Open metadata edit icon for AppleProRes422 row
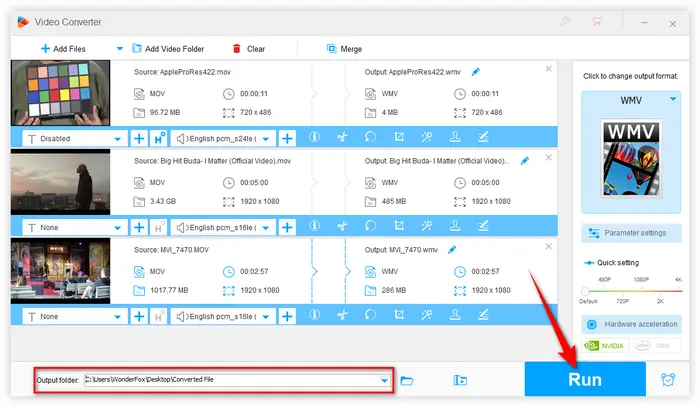The width and height of the screenshot is (700, 407). pos(483,137)
